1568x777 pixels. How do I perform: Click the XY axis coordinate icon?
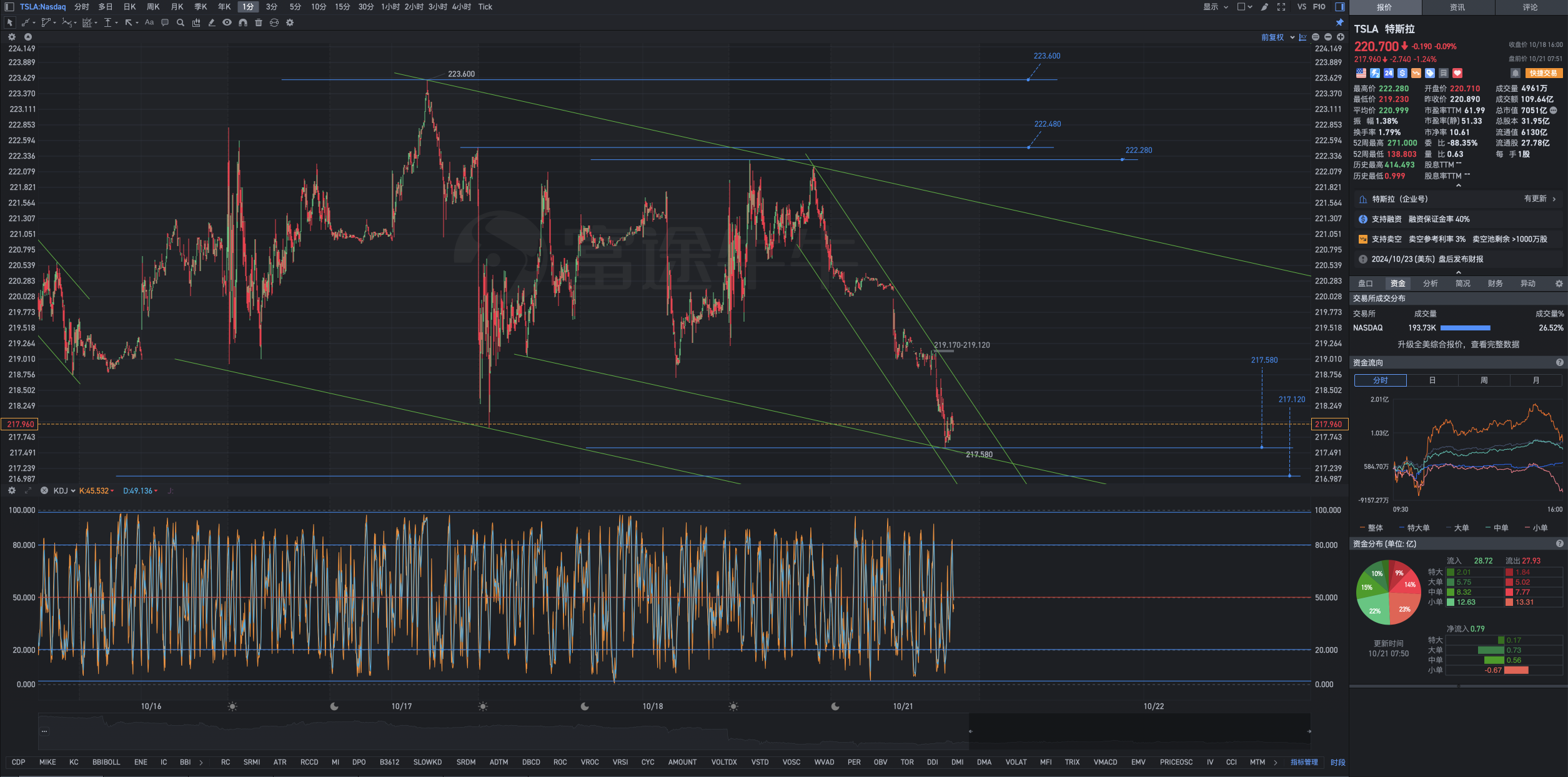pos(1303,37)
